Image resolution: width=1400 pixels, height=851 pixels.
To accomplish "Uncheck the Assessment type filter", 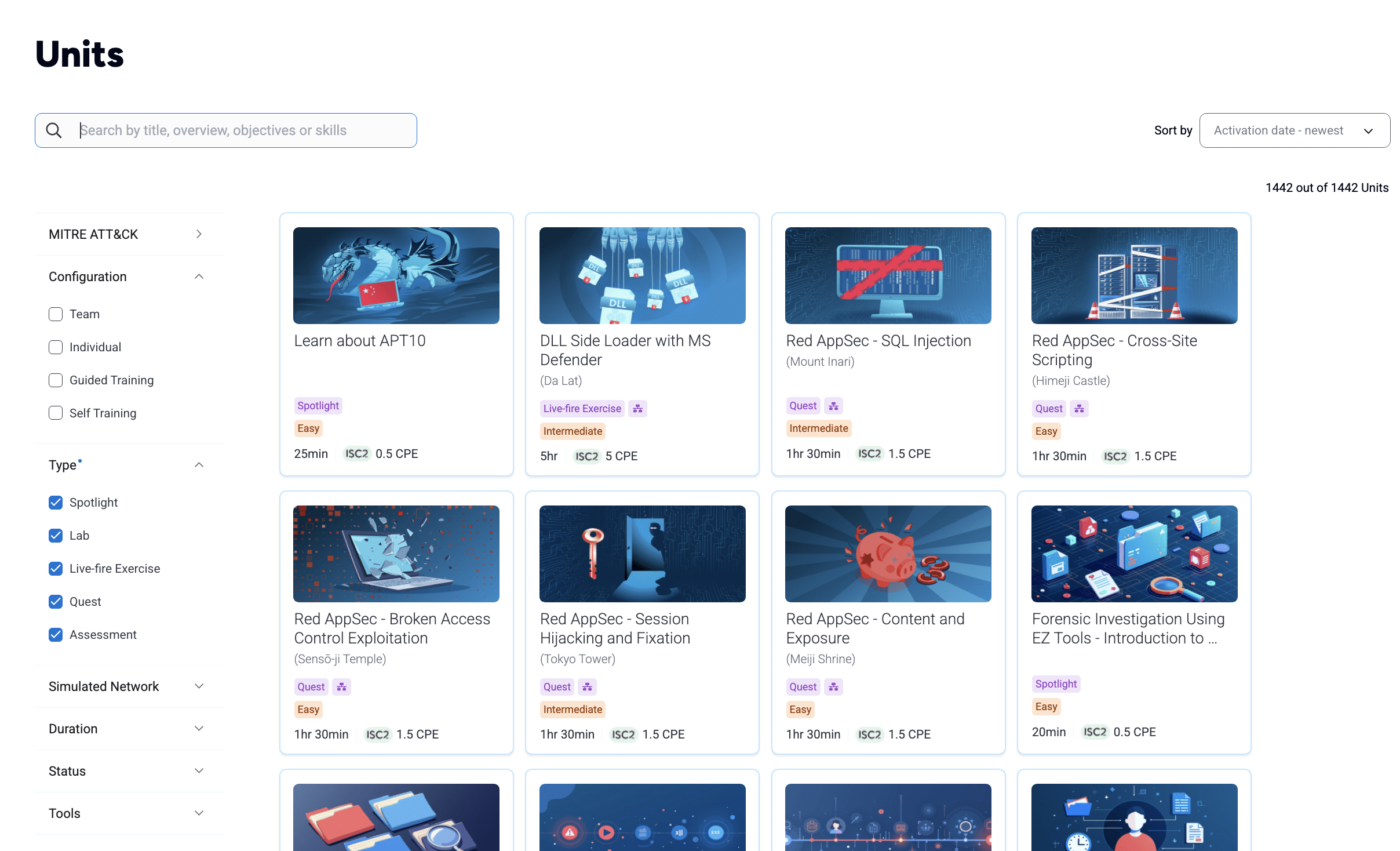I will 56,635.
